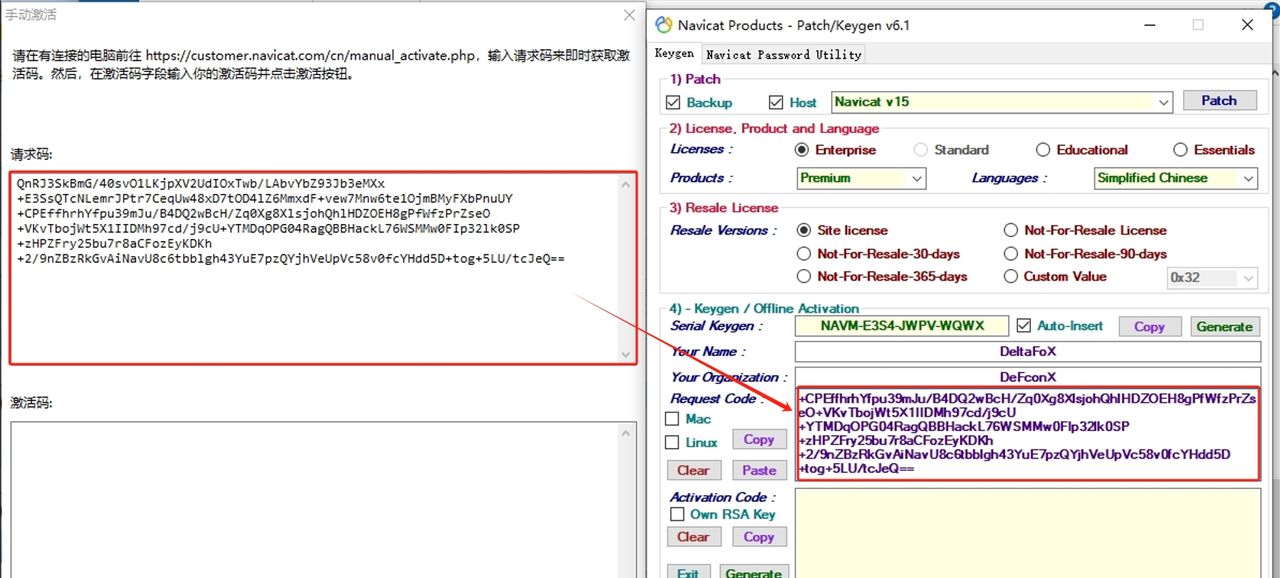Click the request code scrollbar down arrow

pyautogui.click(x=627, y=354)
